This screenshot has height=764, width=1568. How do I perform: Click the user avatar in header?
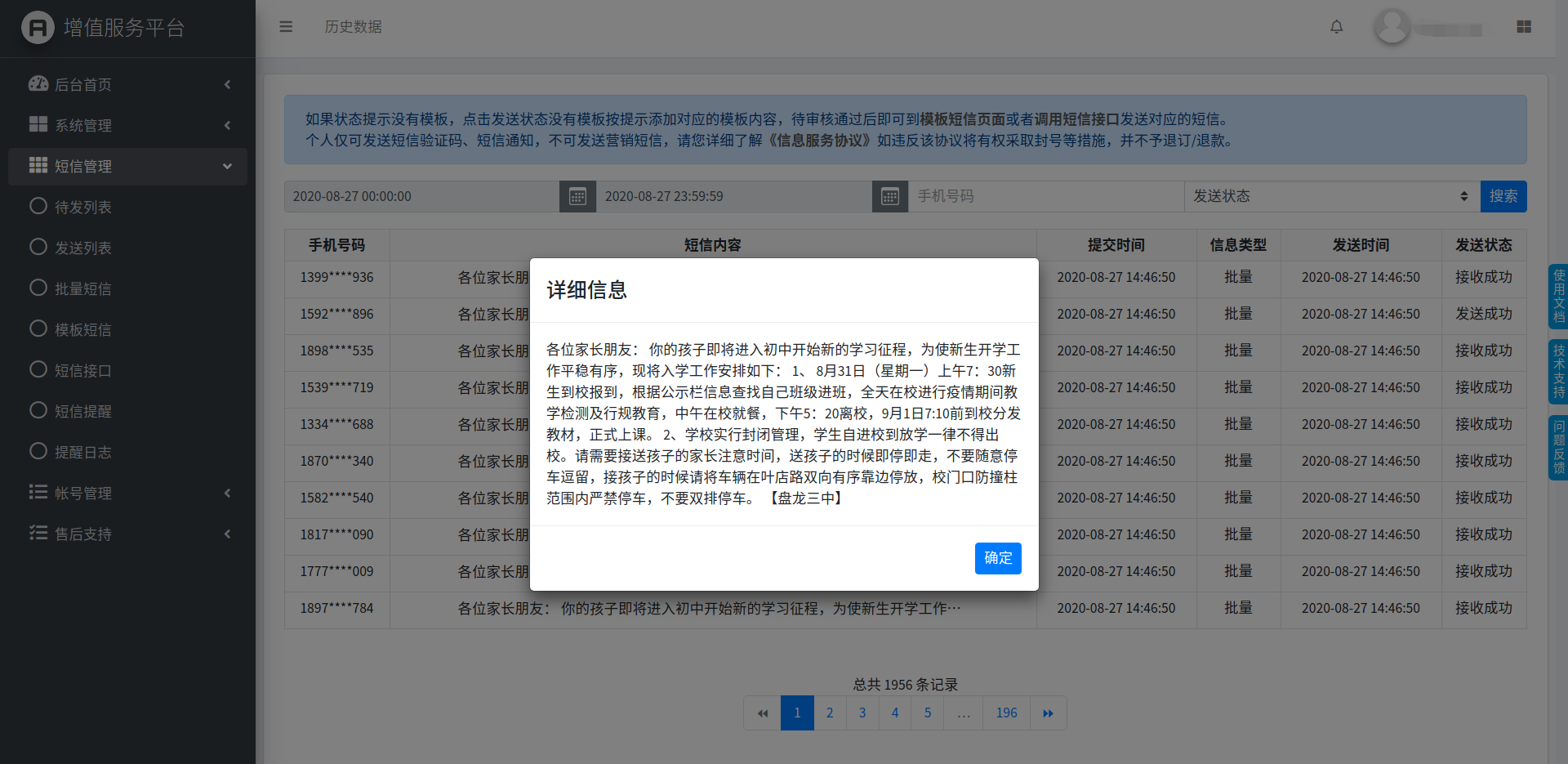point(1392,27)
